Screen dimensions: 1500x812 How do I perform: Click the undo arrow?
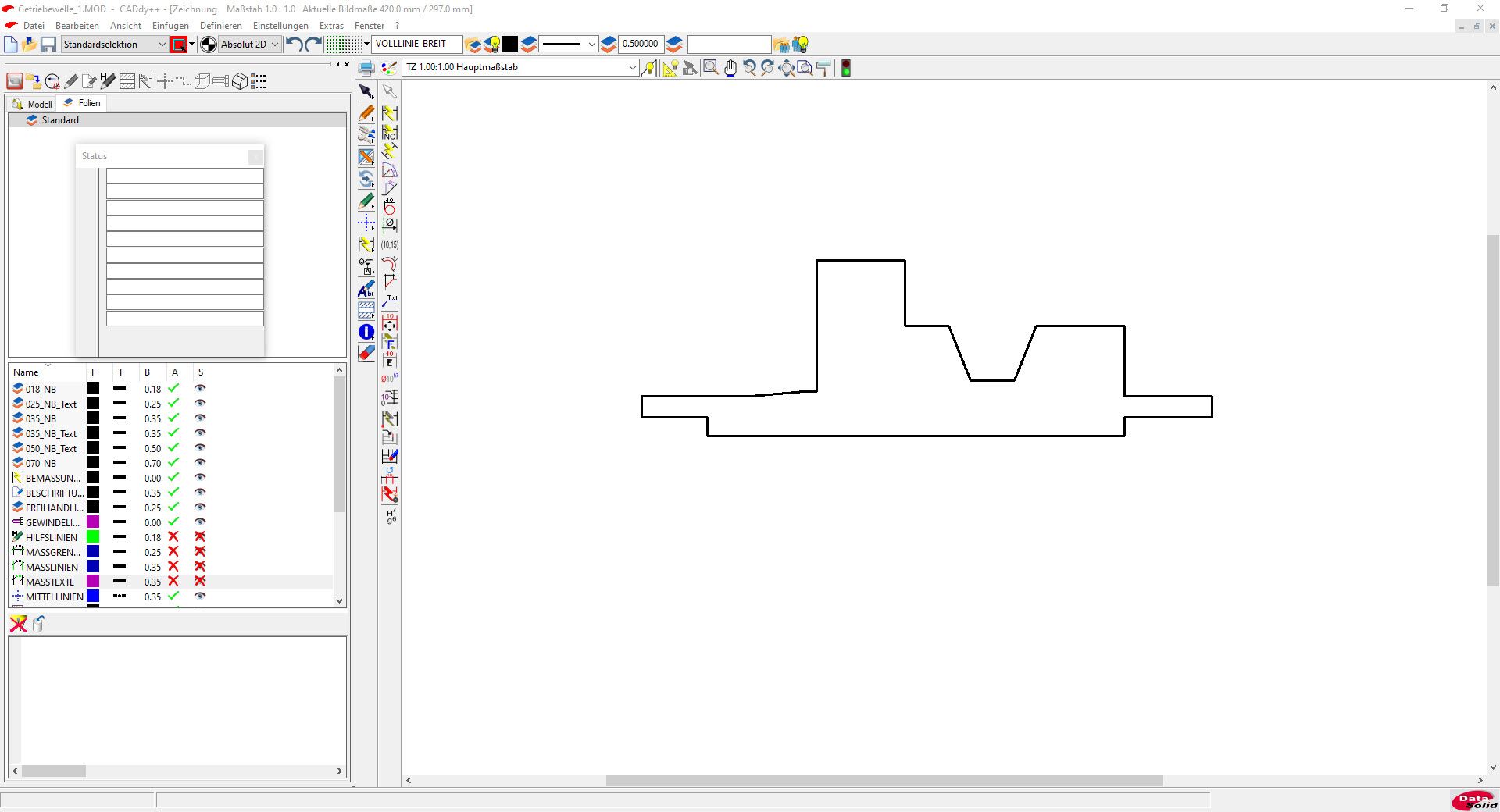click(x=295, y=45)
